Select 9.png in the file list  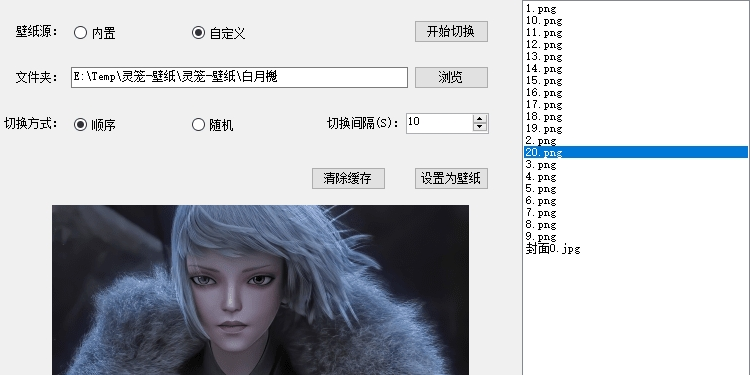(636, 236)
